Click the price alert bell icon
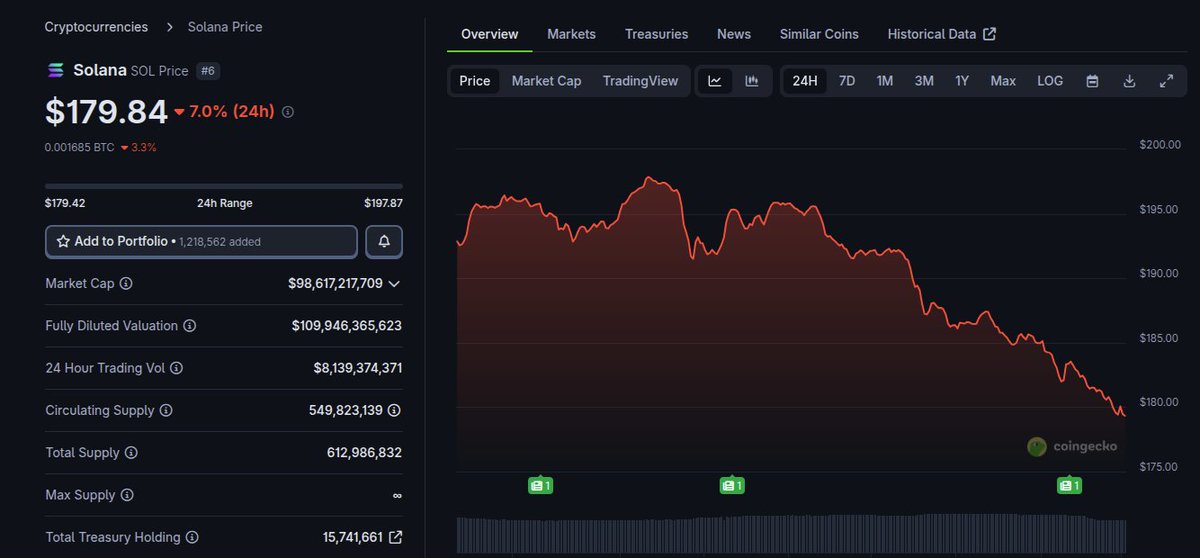Viewport: 1200px width, 558px height. click(x=384, y=242)
